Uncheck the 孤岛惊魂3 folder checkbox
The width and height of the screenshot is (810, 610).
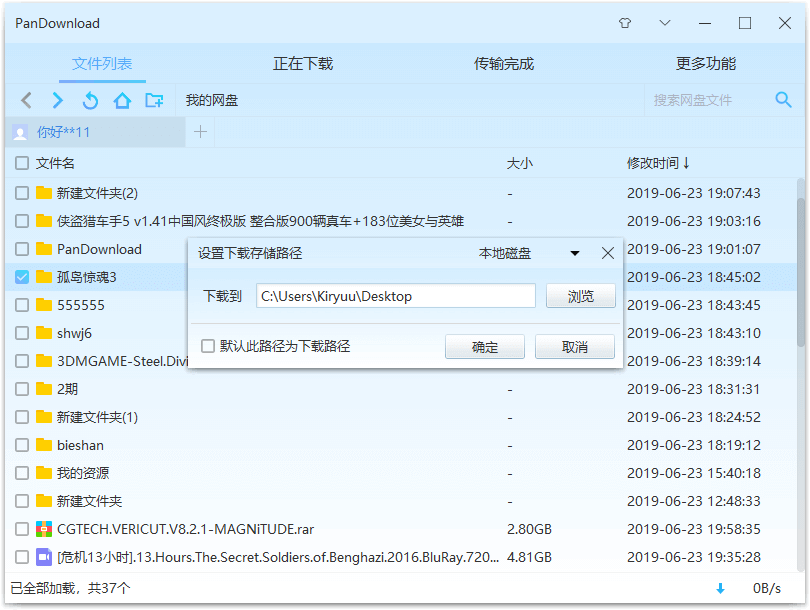[x=22, y=277]
